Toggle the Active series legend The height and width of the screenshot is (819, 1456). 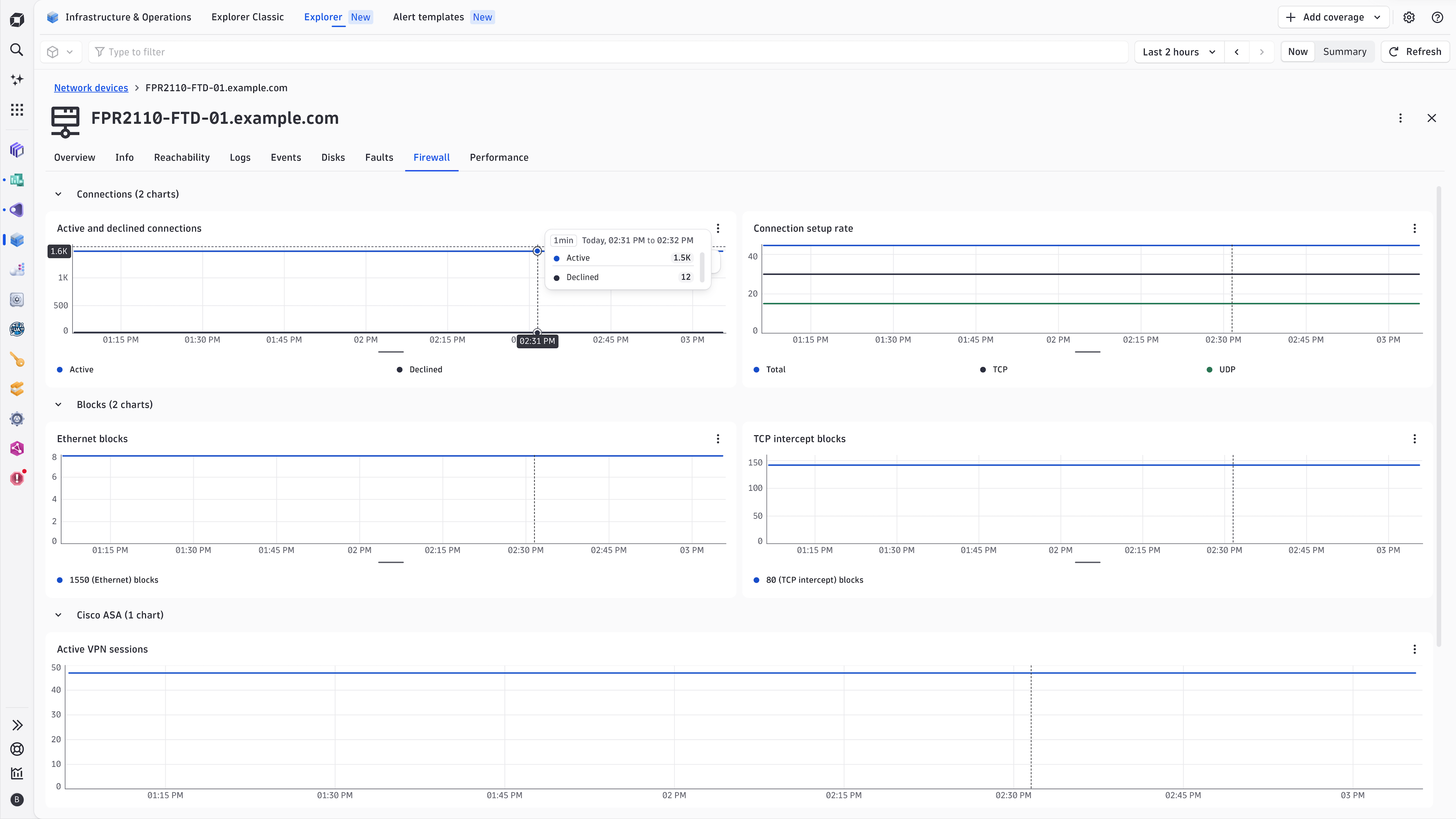pyautogui.click(x=75, y=370)
